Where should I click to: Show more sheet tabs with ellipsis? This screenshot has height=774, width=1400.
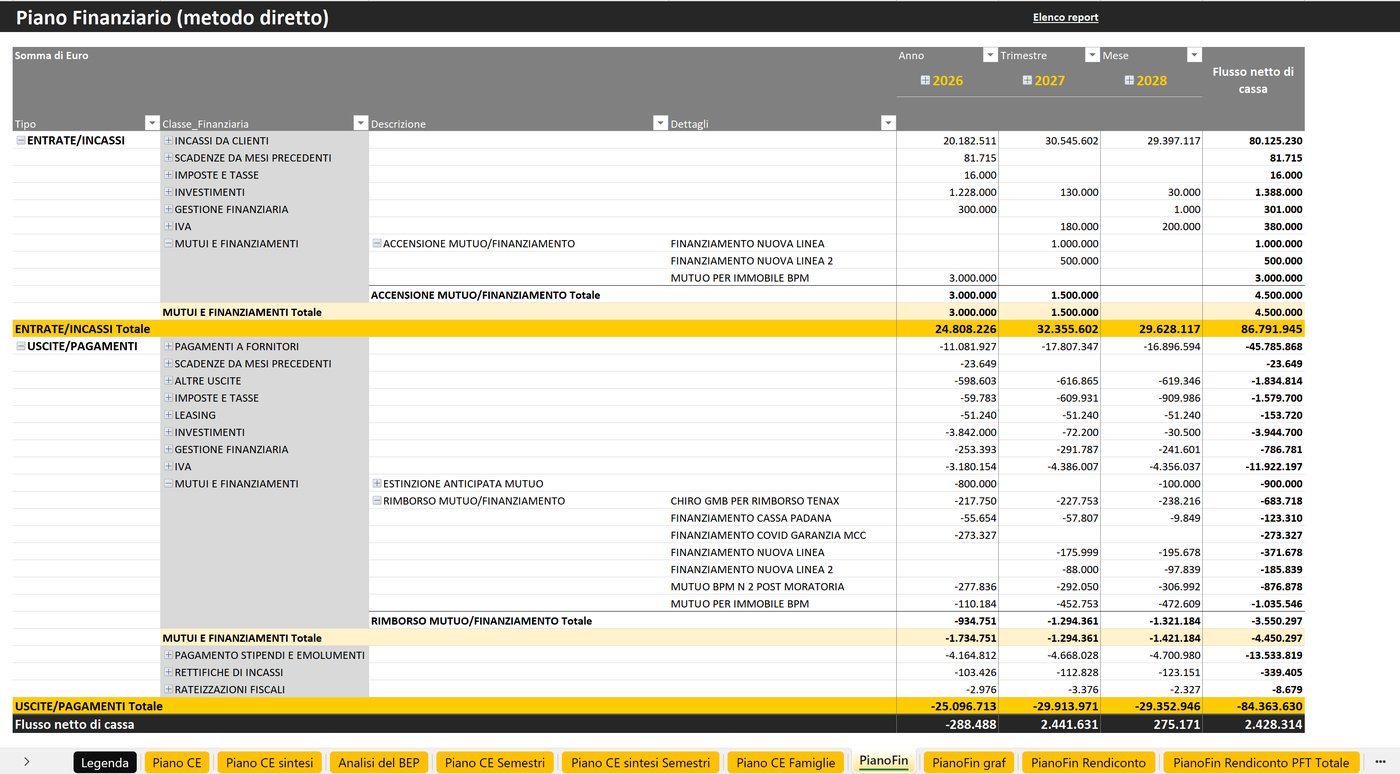[x=1380, y=762]
